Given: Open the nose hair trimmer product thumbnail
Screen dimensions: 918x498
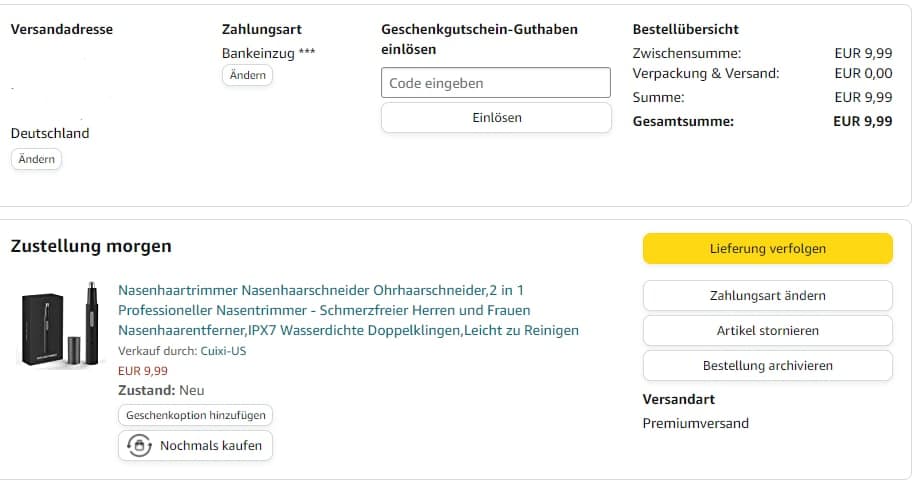Looking at the screenshot, I should tap(60, 324).
